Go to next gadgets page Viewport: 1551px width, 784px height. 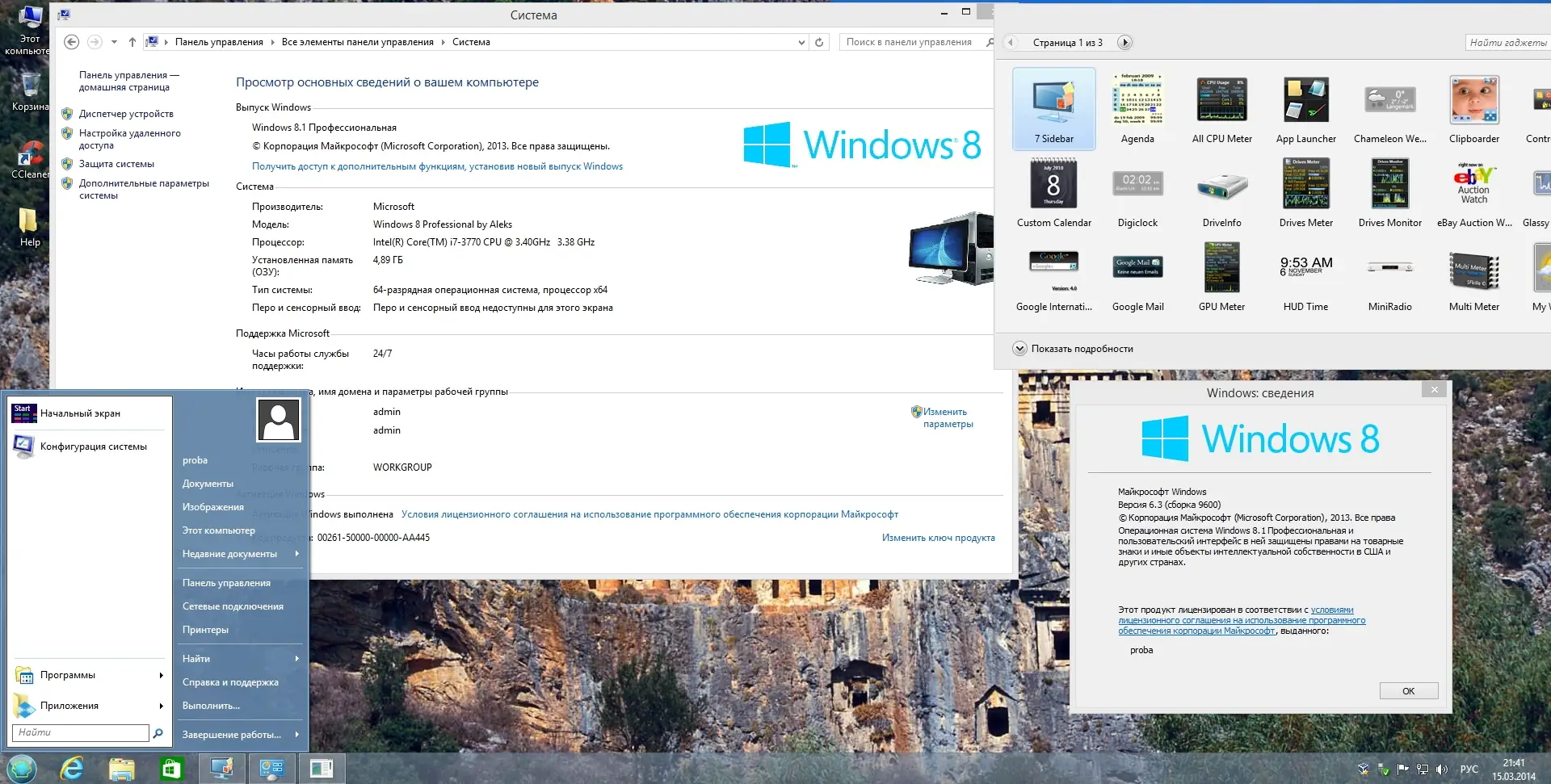[x=1124, y=42]
